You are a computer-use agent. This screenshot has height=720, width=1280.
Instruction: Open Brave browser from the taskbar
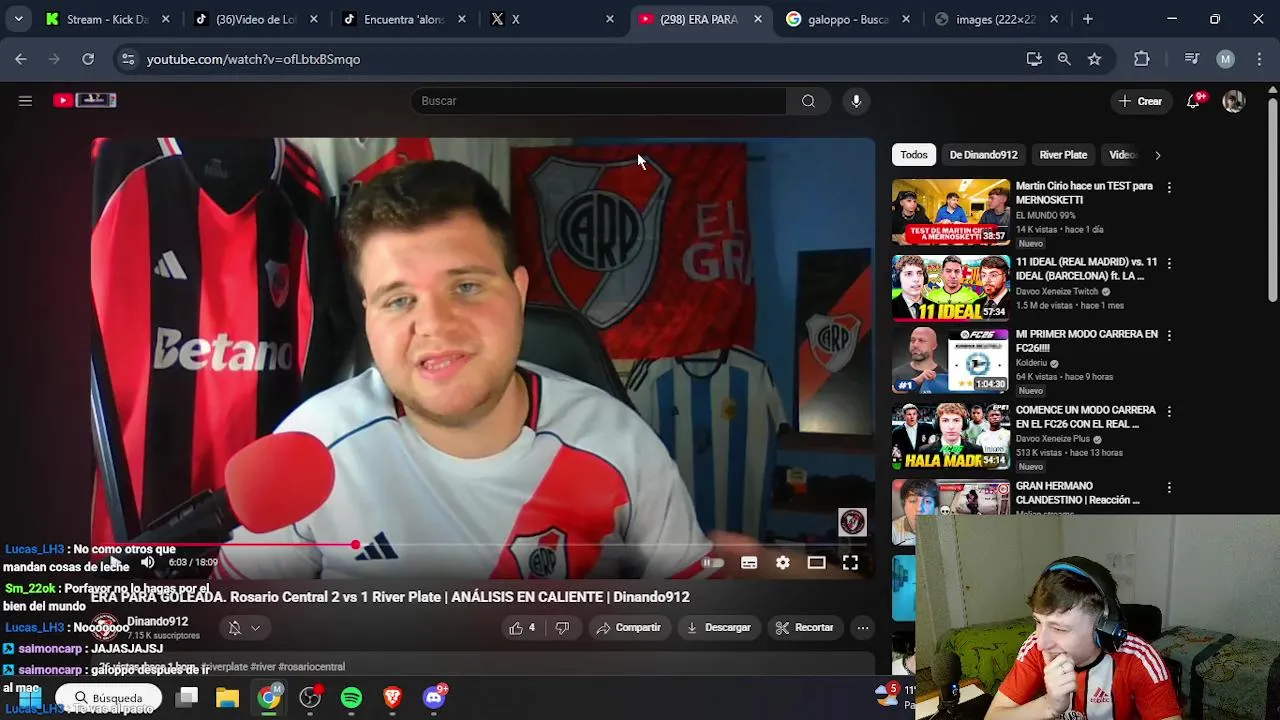tap(392, 698)
